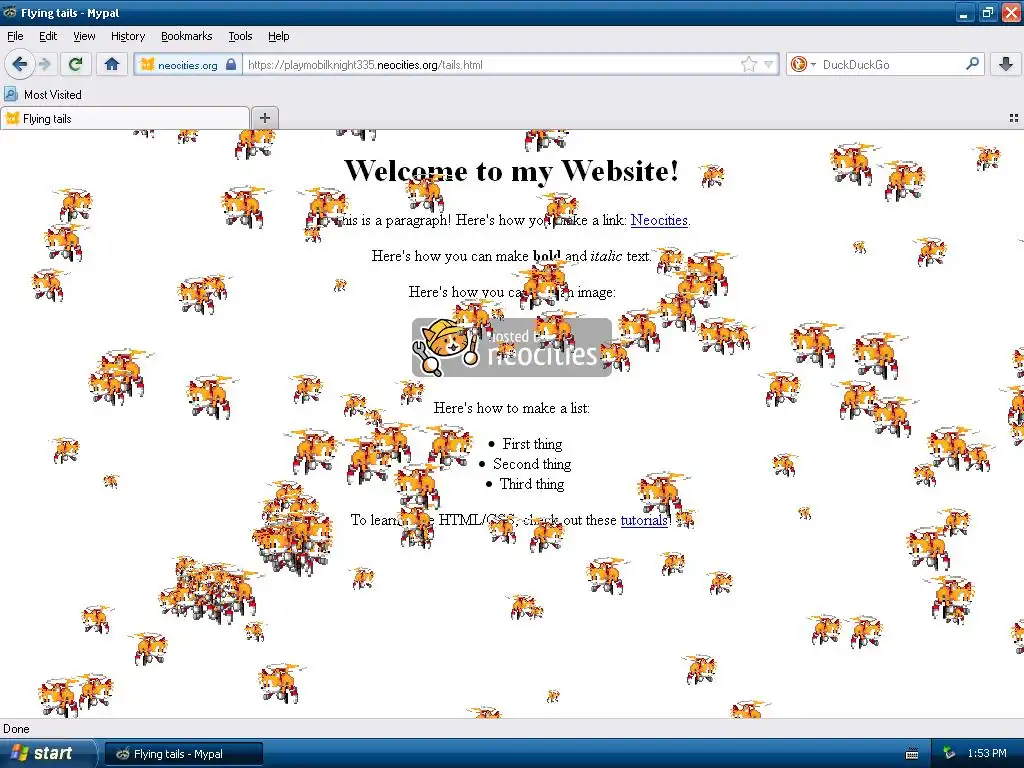
Task: Open the Bookmarks menu
Action: coord(186,36)
